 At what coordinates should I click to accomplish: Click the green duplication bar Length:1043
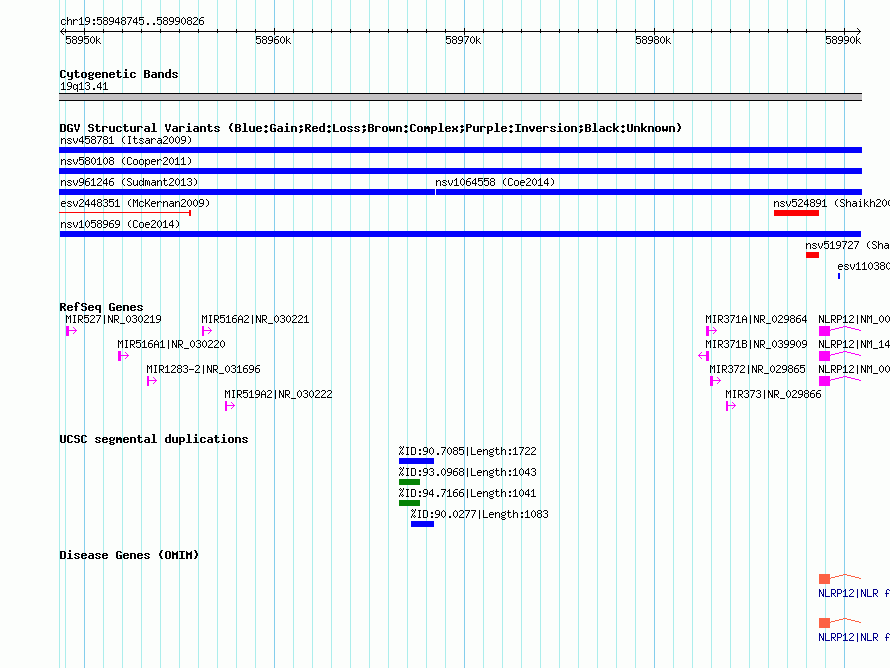click(409, 482)
